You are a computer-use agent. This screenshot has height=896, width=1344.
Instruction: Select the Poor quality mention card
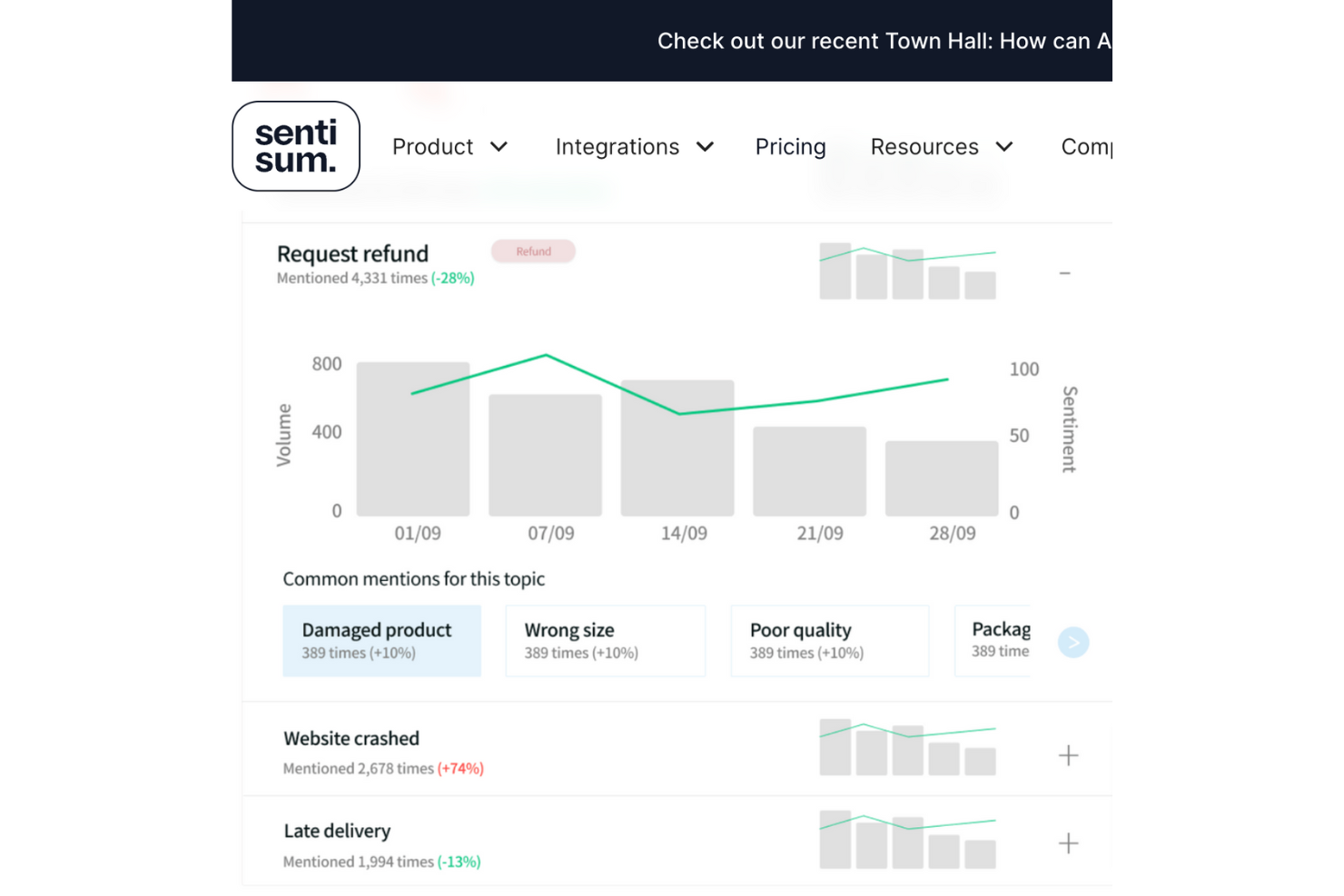click(829, 641)
